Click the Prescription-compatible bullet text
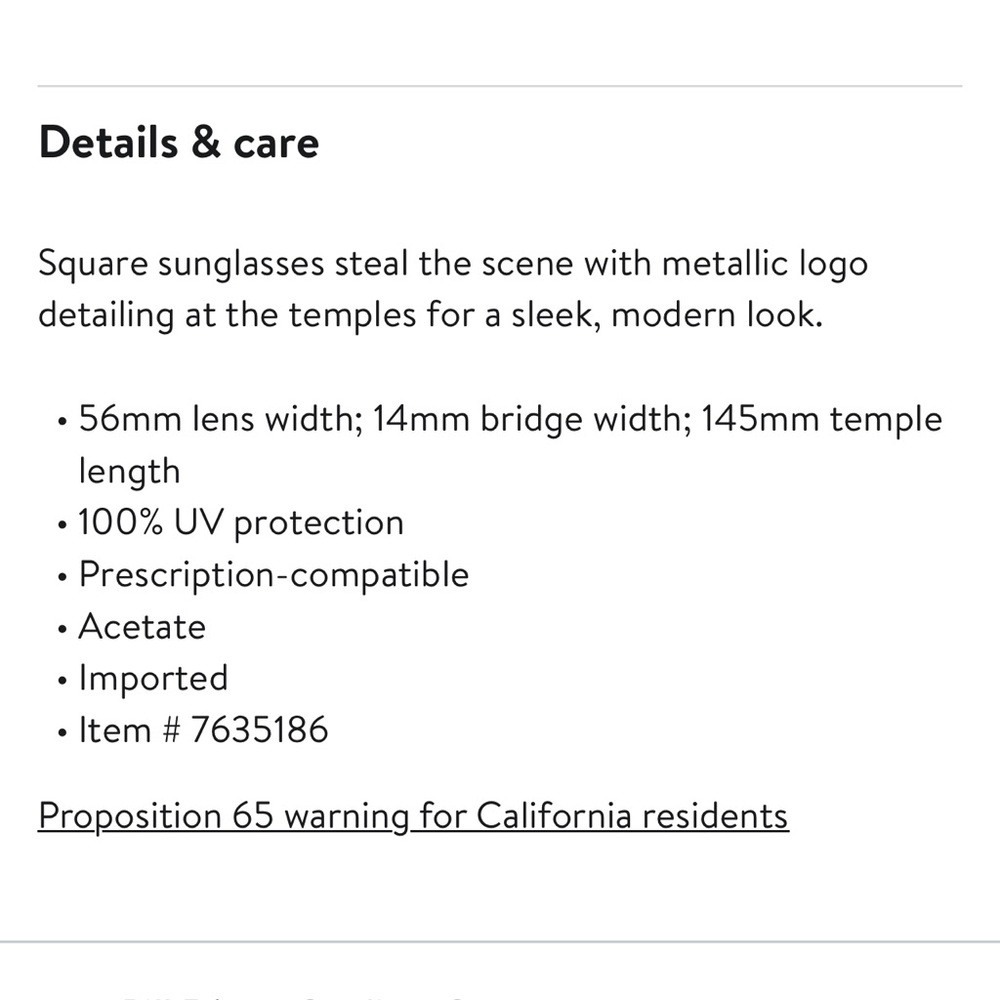This screenshot has width=1000, height=1000. coord(274,575)
